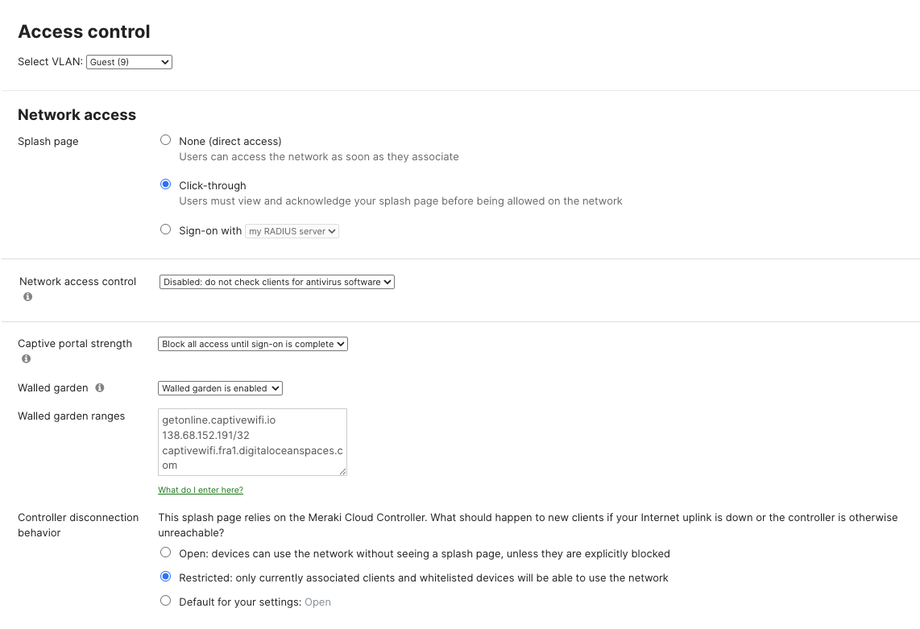The height and width of the screenshot is (629, 920).
Task: Open Walled garden is enabled dropdown
Action: pos(220,388)
